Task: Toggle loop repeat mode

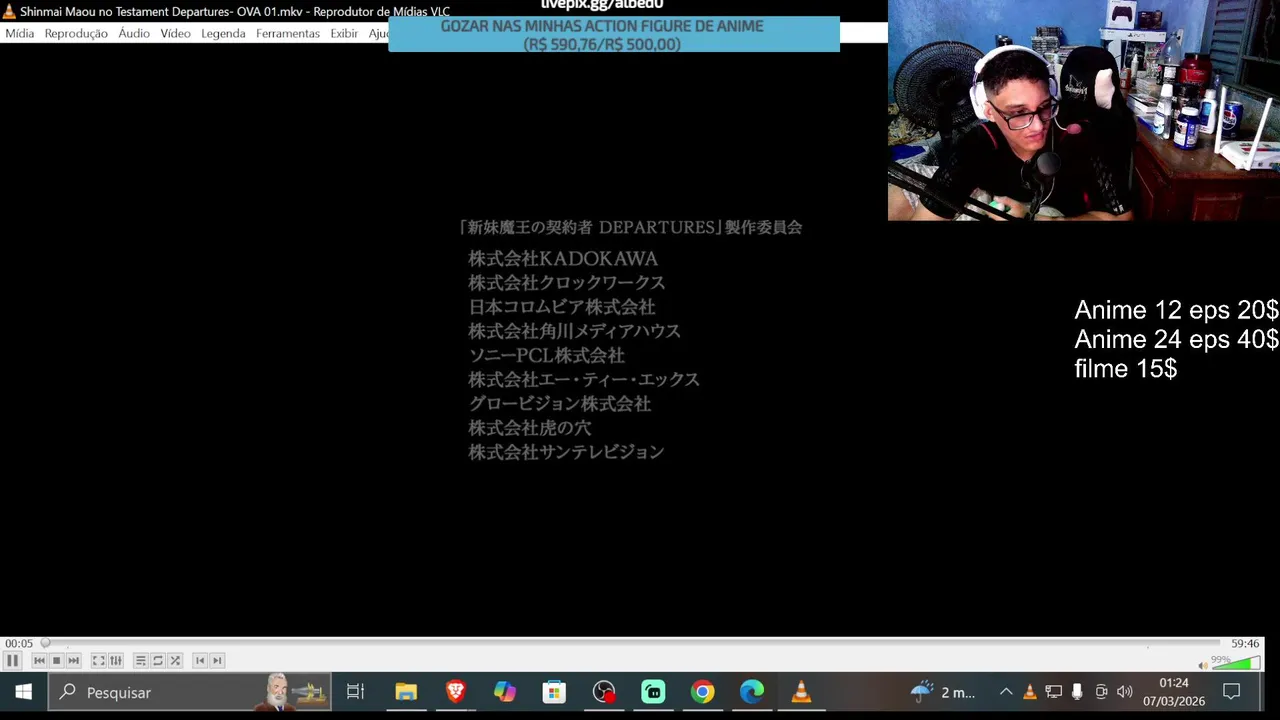Action: click(158, 660)
